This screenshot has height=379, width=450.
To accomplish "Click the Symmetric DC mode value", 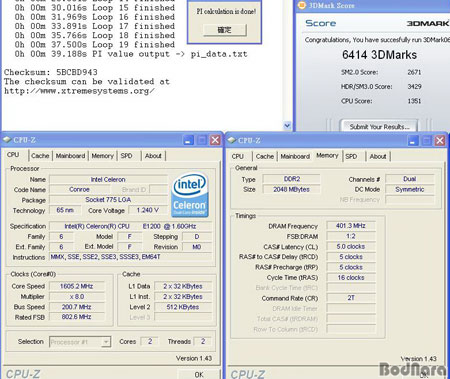I will coord(410,189).
